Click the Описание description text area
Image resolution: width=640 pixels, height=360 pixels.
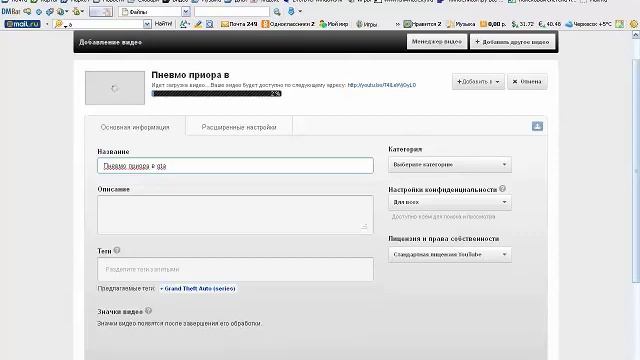click(x=236, y=215)
